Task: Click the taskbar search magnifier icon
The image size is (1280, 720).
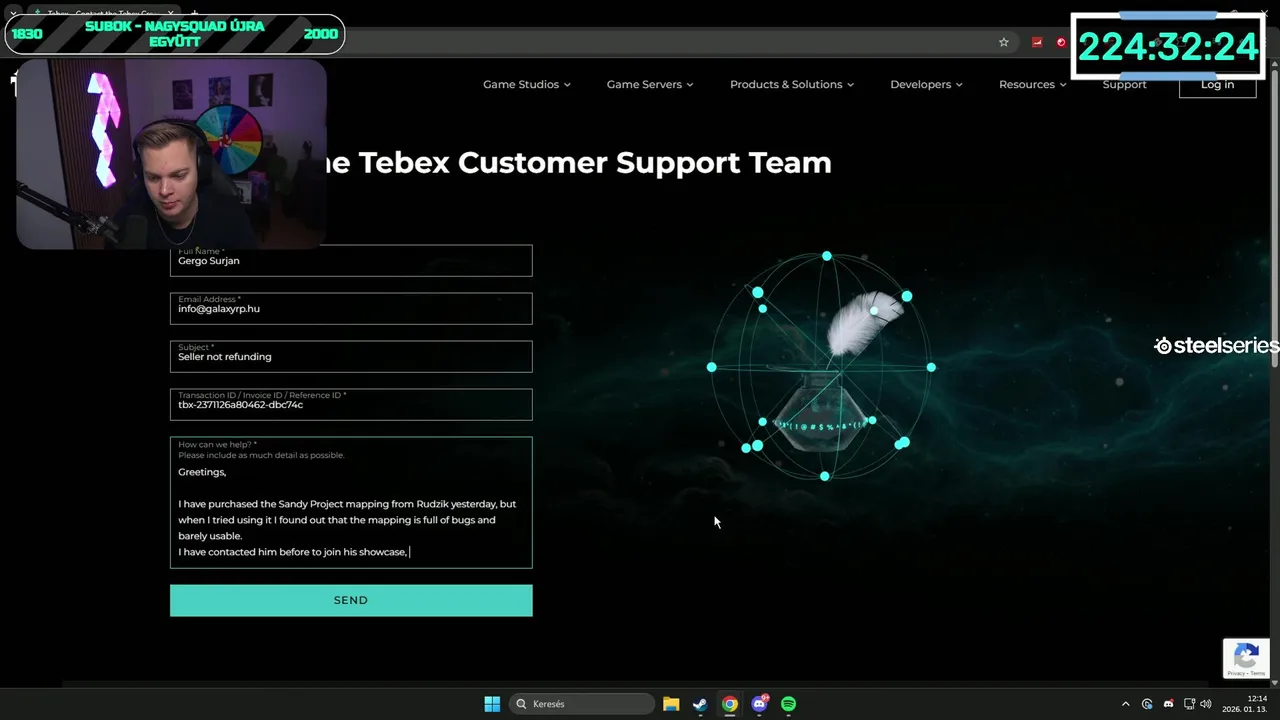Action: pyautogui.click(x=521, y=704)
